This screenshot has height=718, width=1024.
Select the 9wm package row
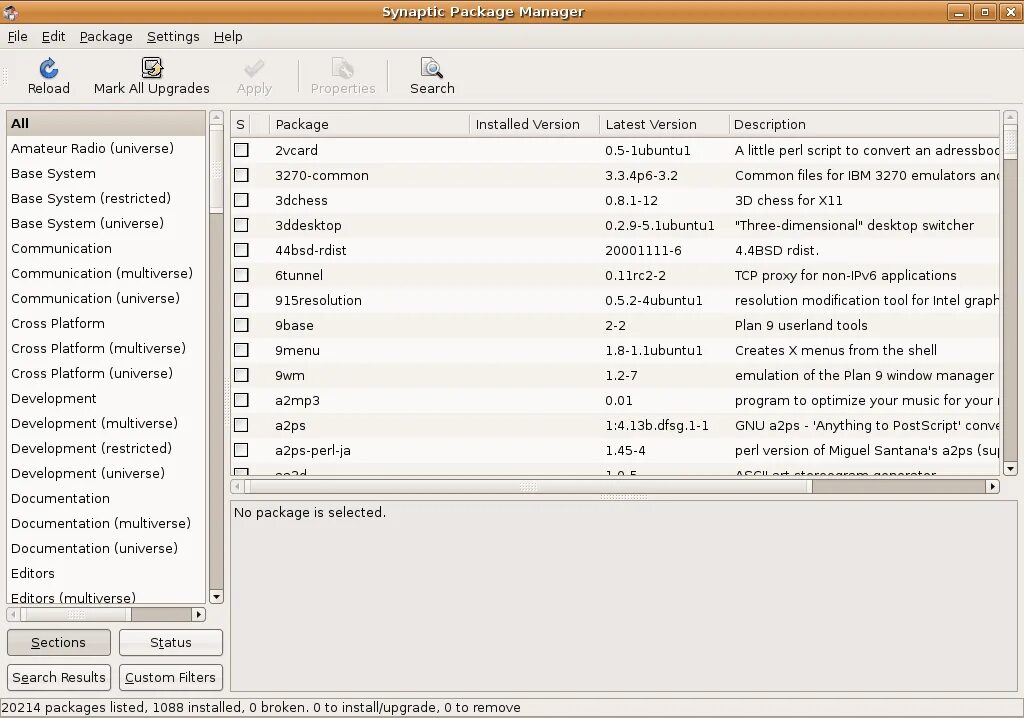click(x=615, y=375)
